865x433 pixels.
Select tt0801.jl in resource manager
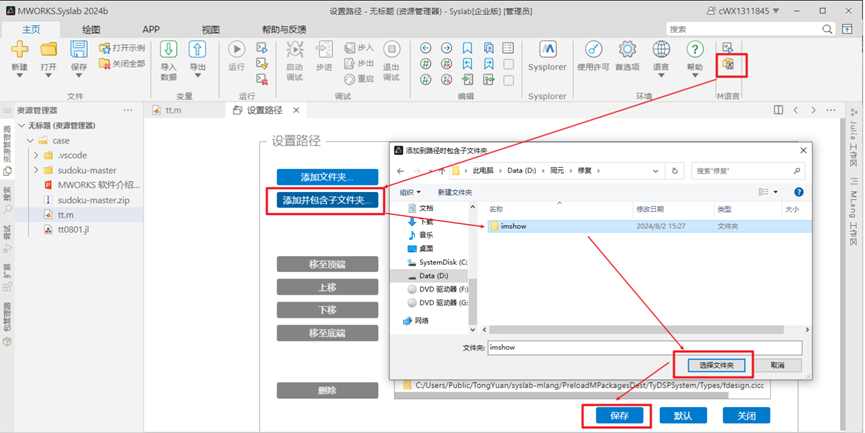[73, 229]
